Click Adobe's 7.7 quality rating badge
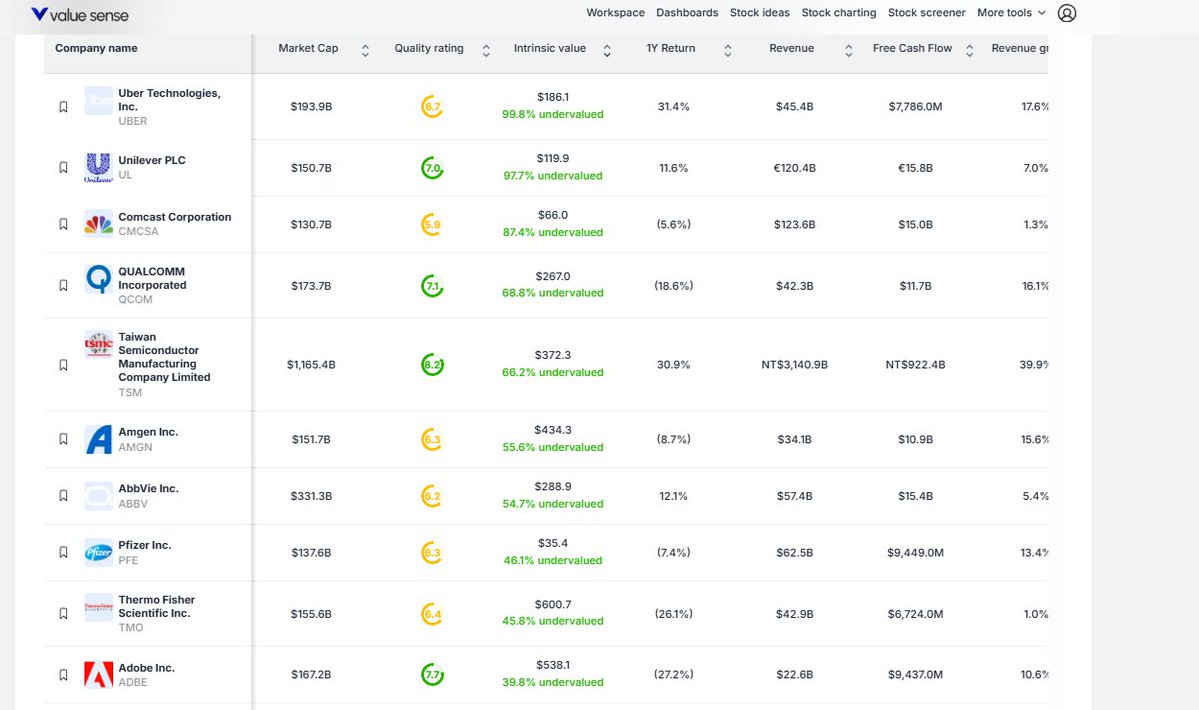The width and height of the screenshot is (1199, 710). pyautogui.click(x=432, y=675)
